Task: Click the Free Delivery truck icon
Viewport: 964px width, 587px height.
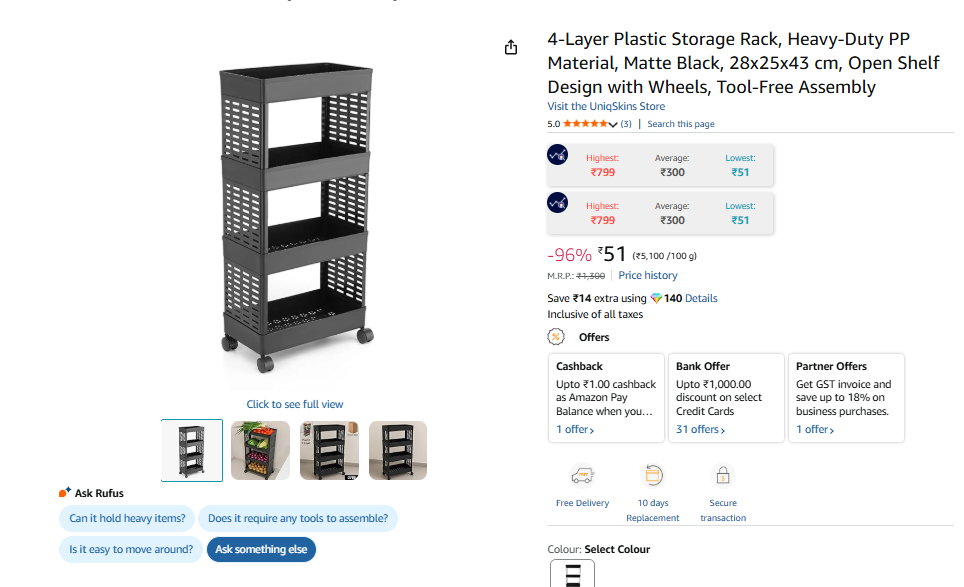Action: (582, 475)
